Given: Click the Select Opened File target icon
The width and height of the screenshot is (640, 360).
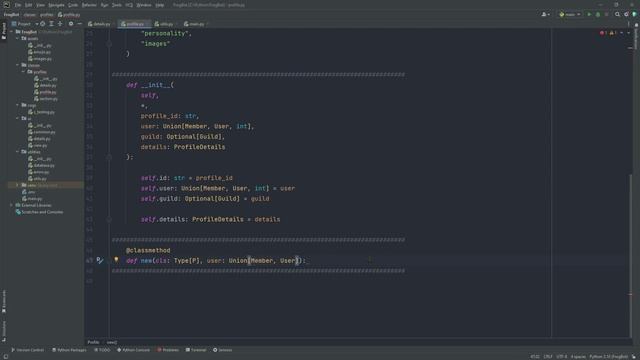Looking at the screenshot, I should pos(42,24).
